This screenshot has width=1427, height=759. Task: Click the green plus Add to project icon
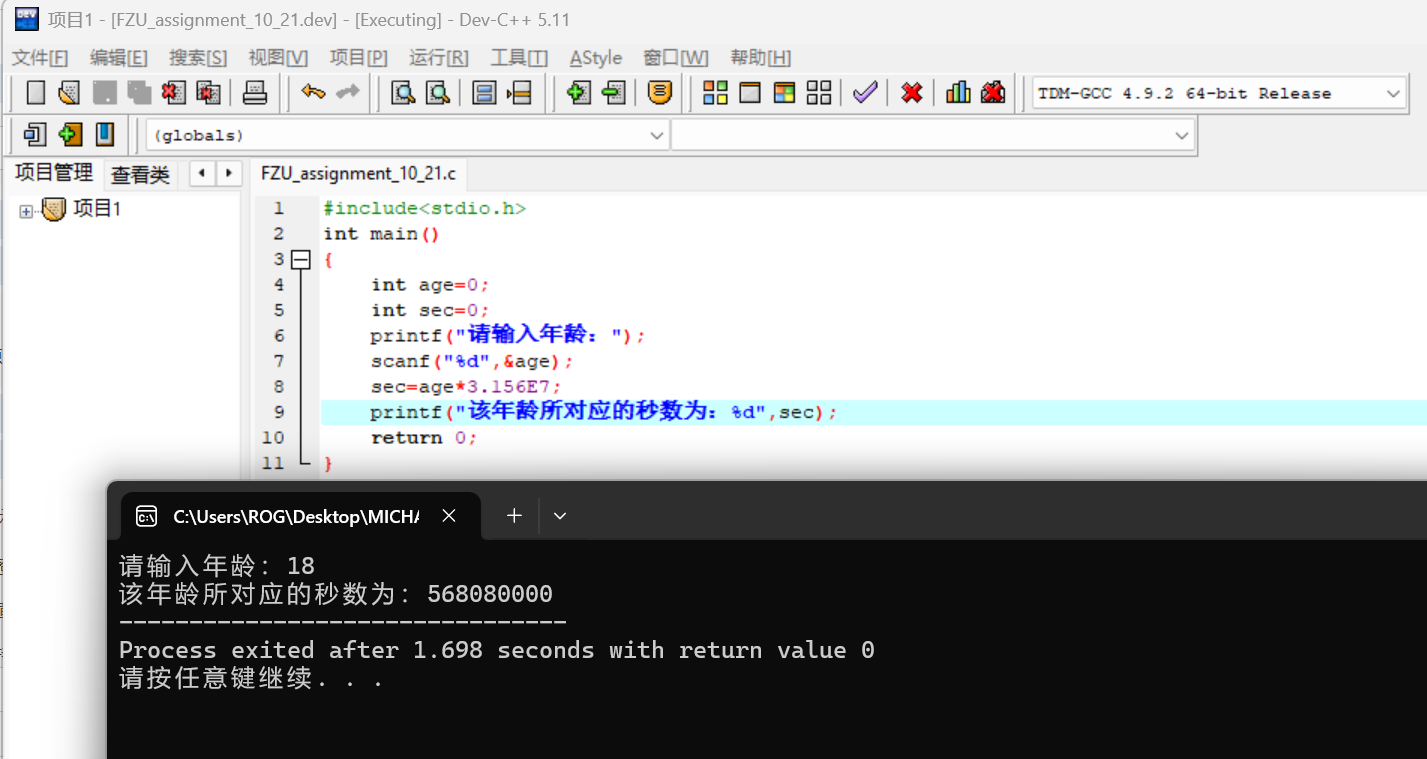tap(578, 93)
